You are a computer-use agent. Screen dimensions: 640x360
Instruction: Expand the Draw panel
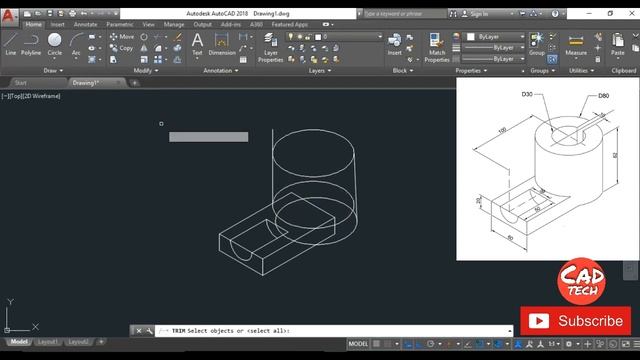click(53, 71)
